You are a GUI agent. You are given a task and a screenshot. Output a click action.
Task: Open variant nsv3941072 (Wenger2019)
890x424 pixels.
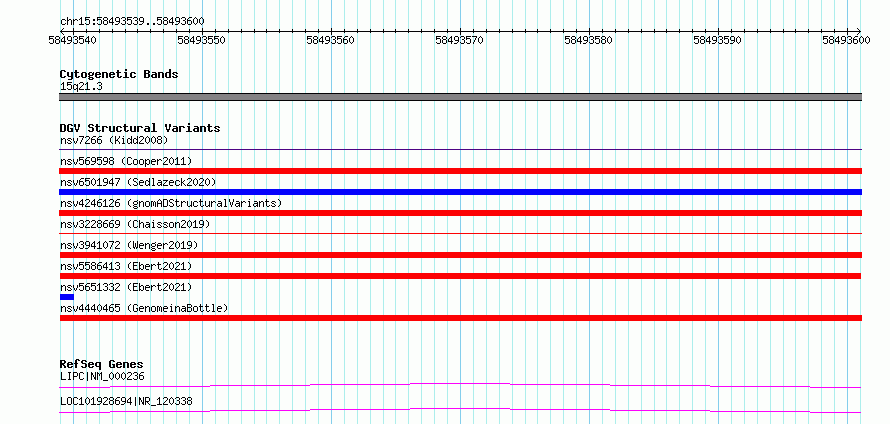(x=129, y=245)
